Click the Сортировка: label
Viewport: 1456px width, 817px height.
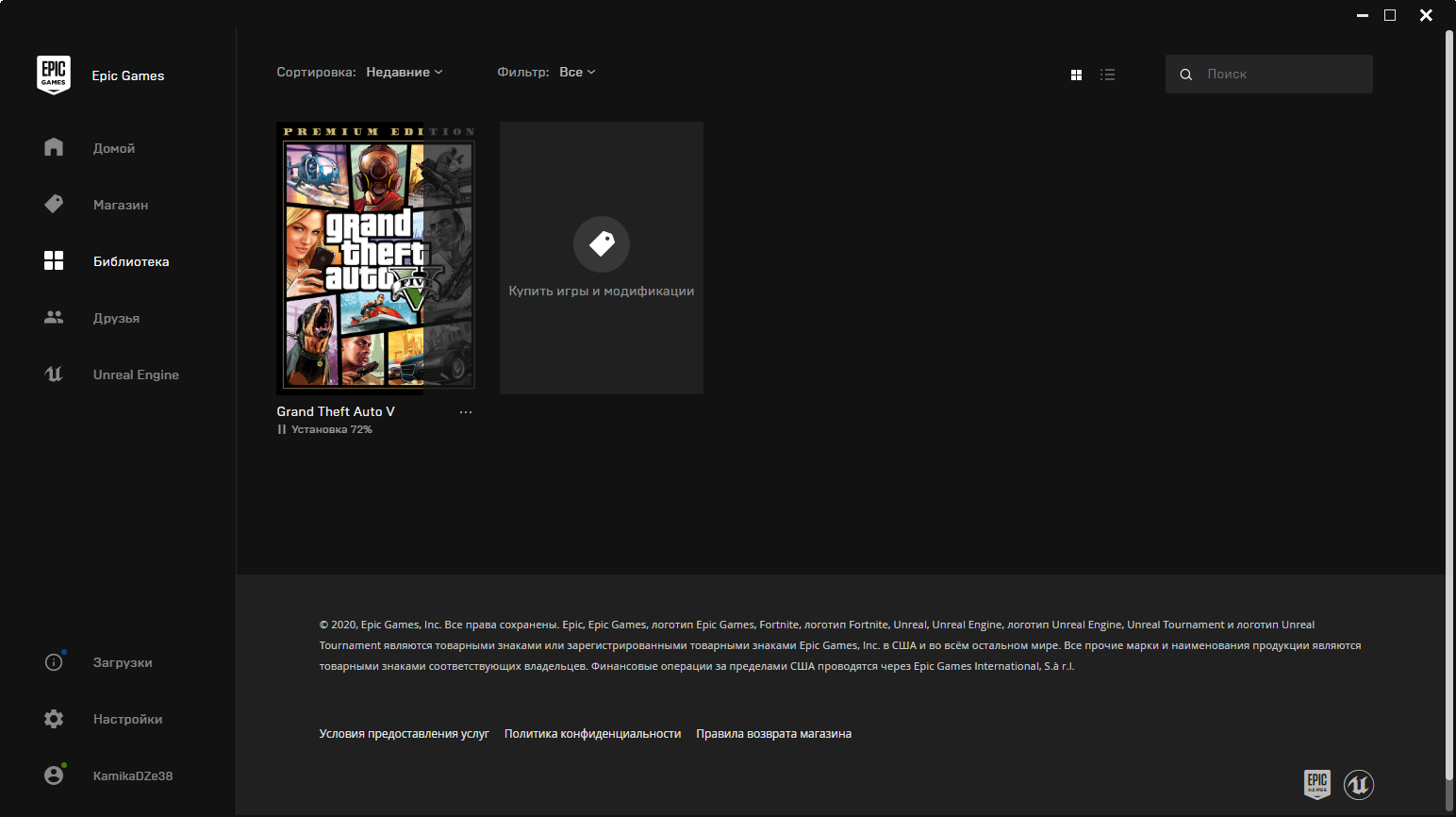tap(317, 73)
